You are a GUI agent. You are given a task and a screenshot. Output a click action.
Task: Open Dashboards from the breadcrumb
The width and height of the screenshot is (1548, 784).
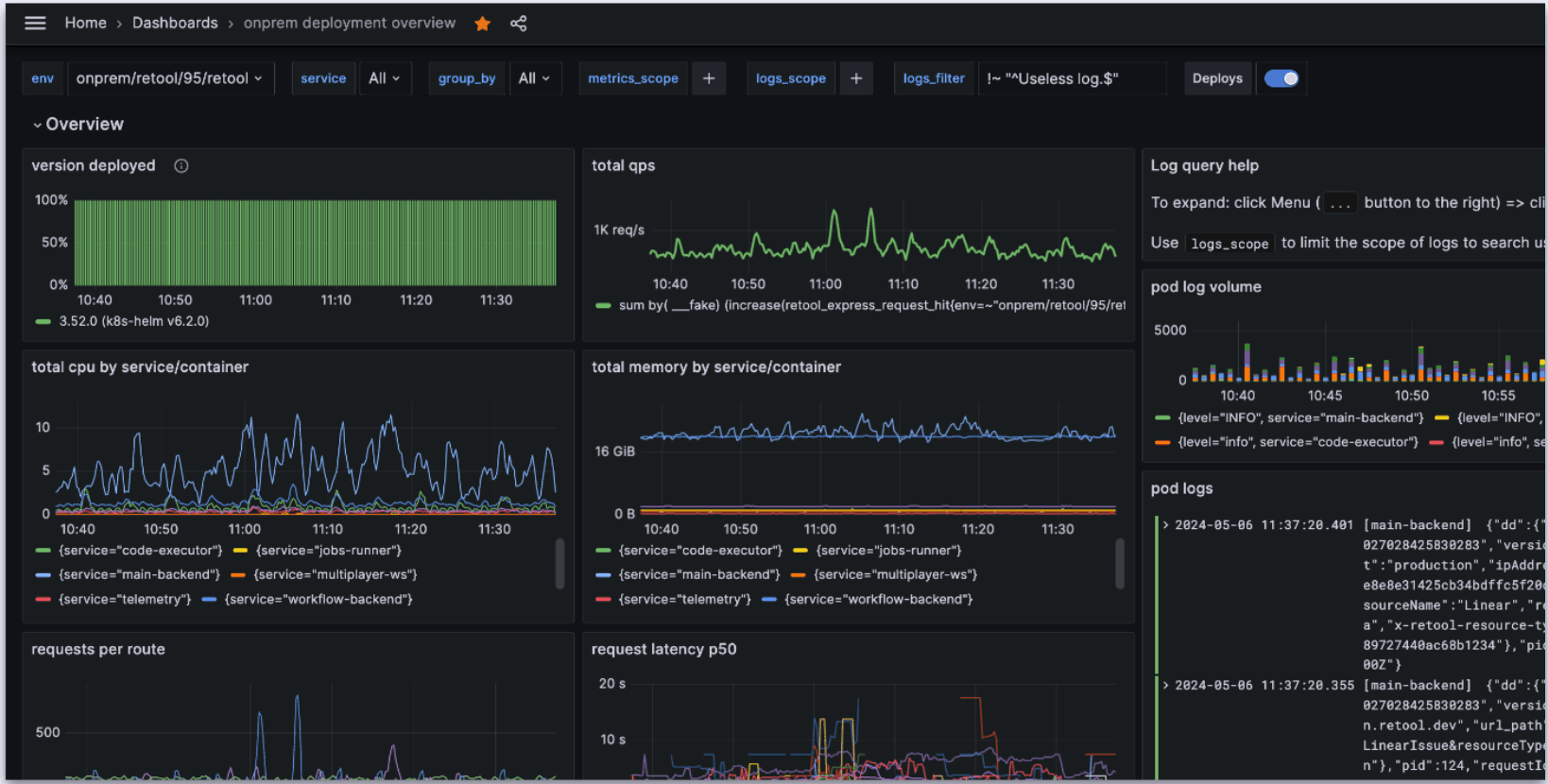coord(175,23)
